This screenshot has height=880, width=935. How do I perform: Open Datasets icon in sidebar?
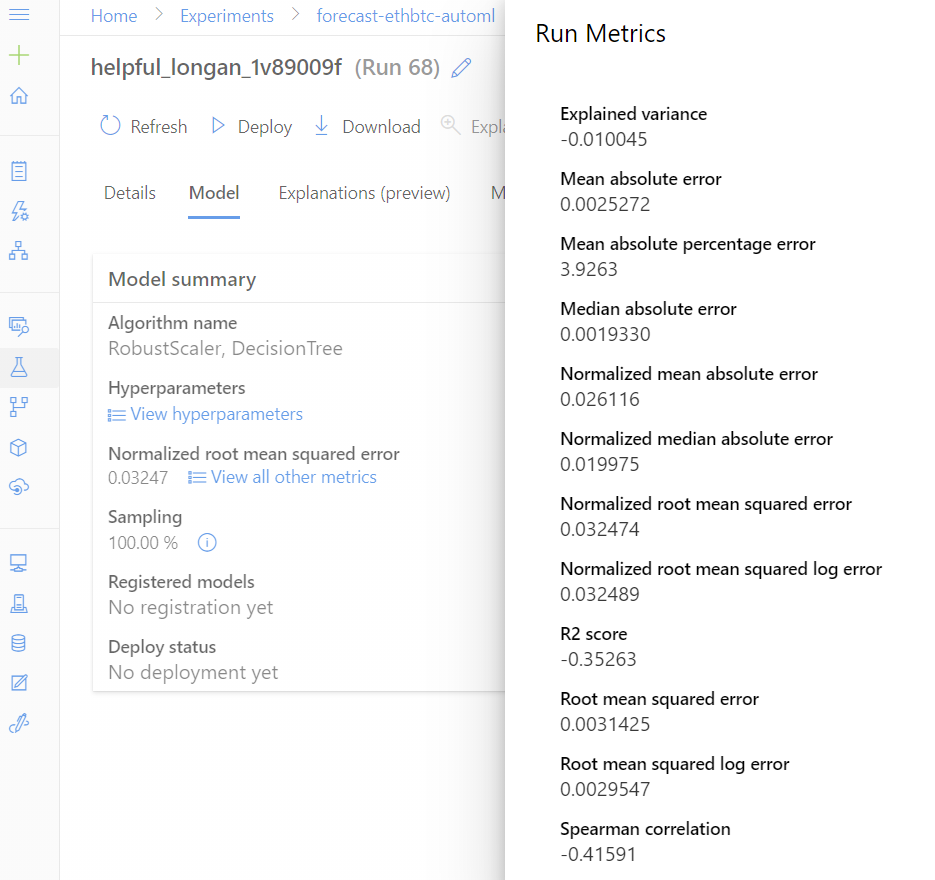[x=19, y=326]
